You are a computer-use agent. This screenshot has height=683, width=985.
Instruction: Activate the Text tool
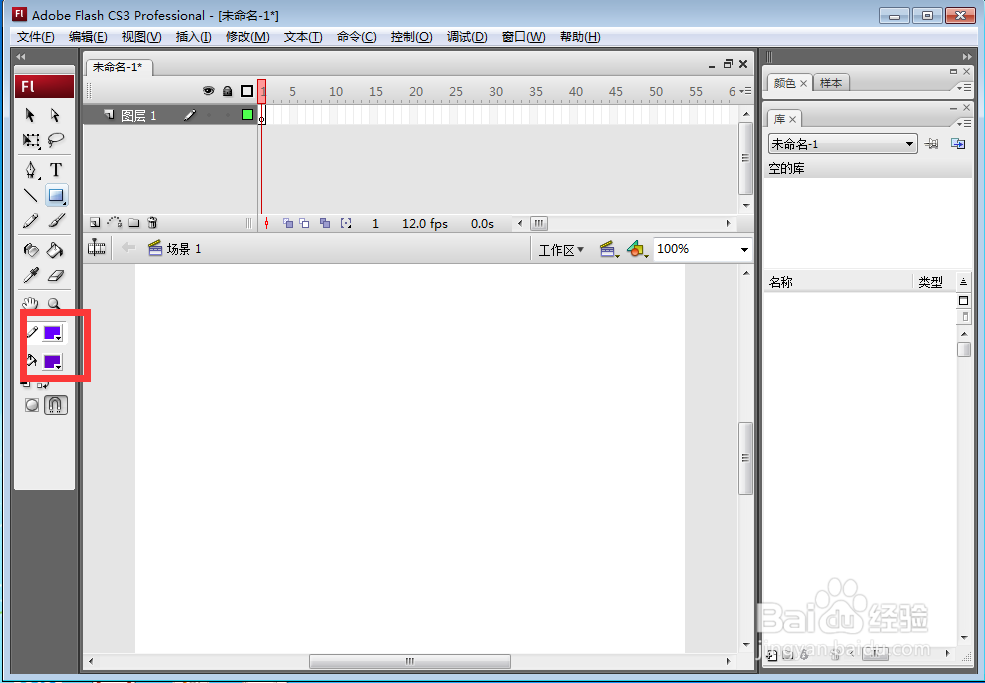coord(56,170)
